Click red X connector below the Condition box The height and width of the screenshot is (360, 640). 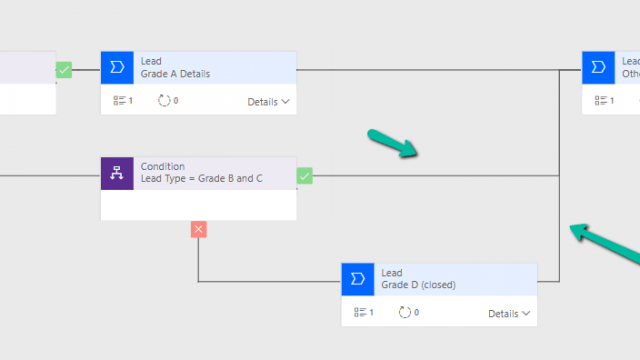pyautogui.click(x=199, y=229)
